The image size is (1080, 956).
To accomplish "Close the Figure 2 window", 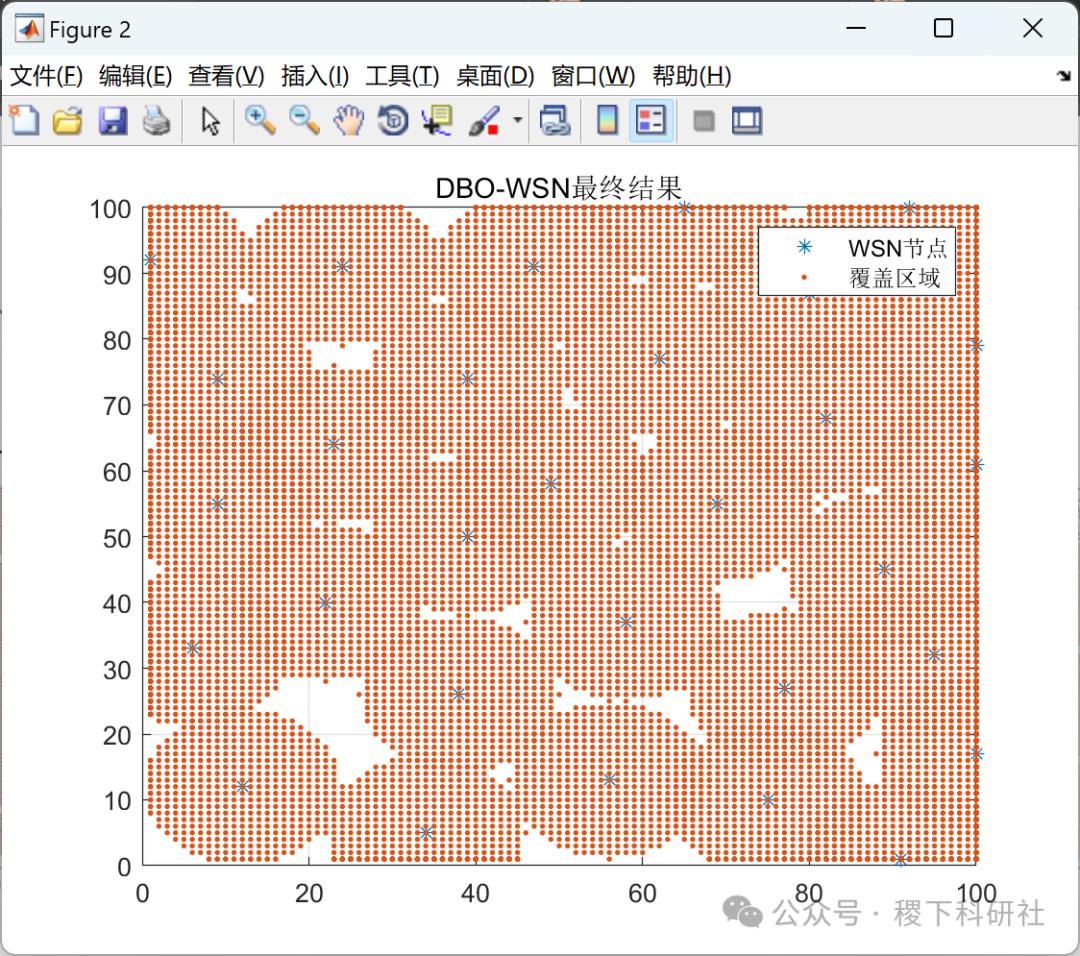I will pyautogui.click(x=1032, y=28).
